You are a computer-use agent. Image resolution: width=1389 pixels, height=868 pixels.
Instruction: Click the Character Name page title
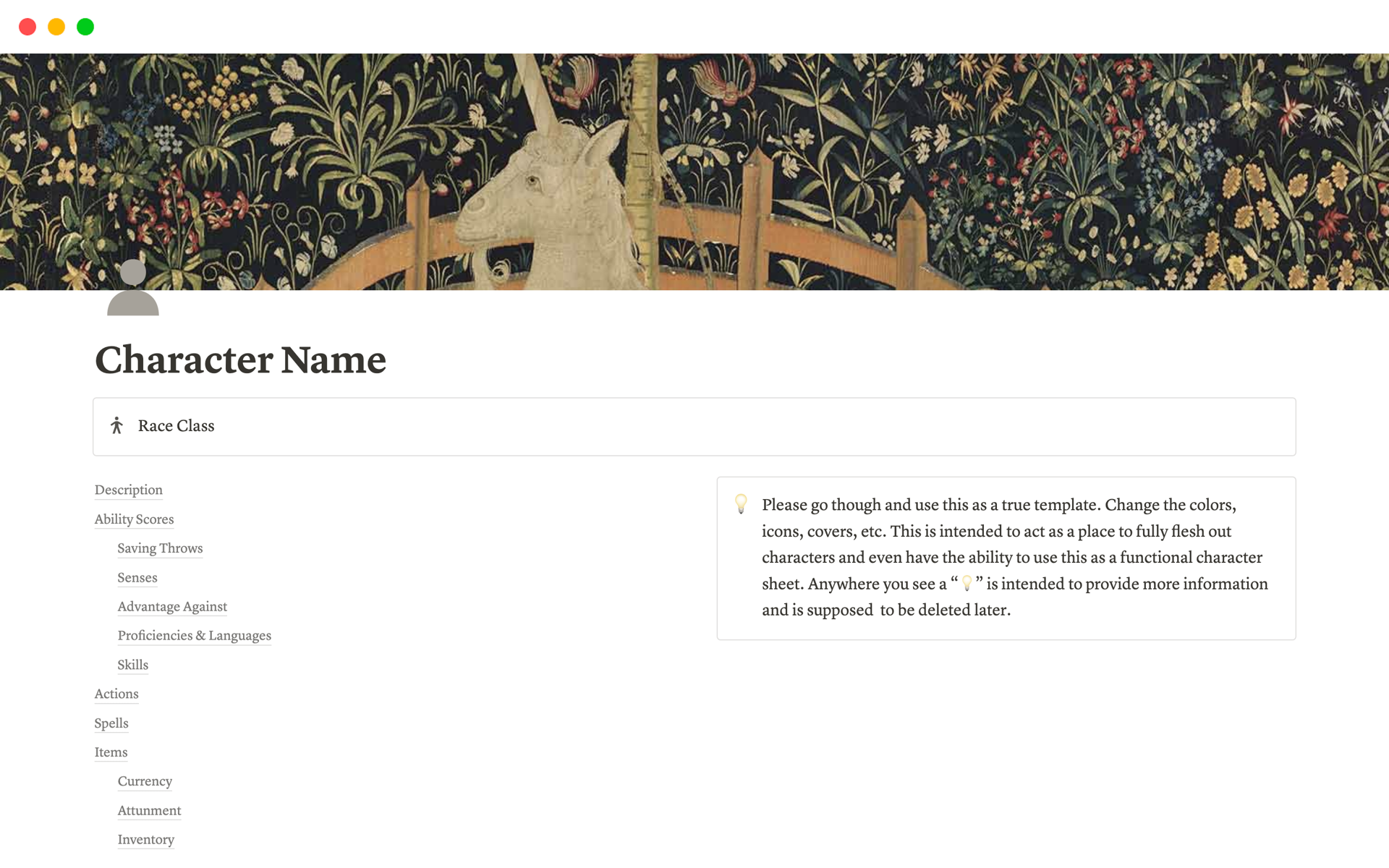tap(240, 359)
